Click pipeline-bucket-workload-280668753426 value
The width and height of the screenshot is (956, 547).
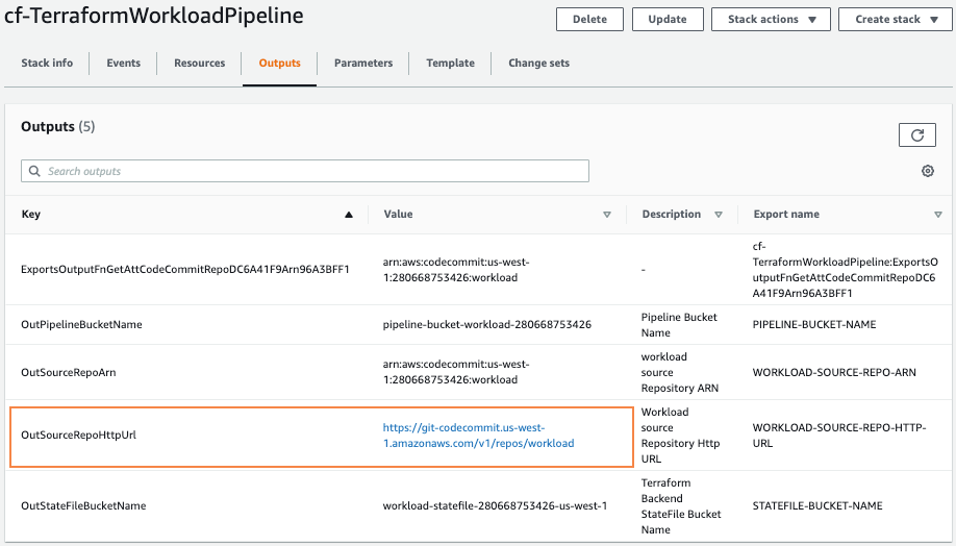(487, 324)
